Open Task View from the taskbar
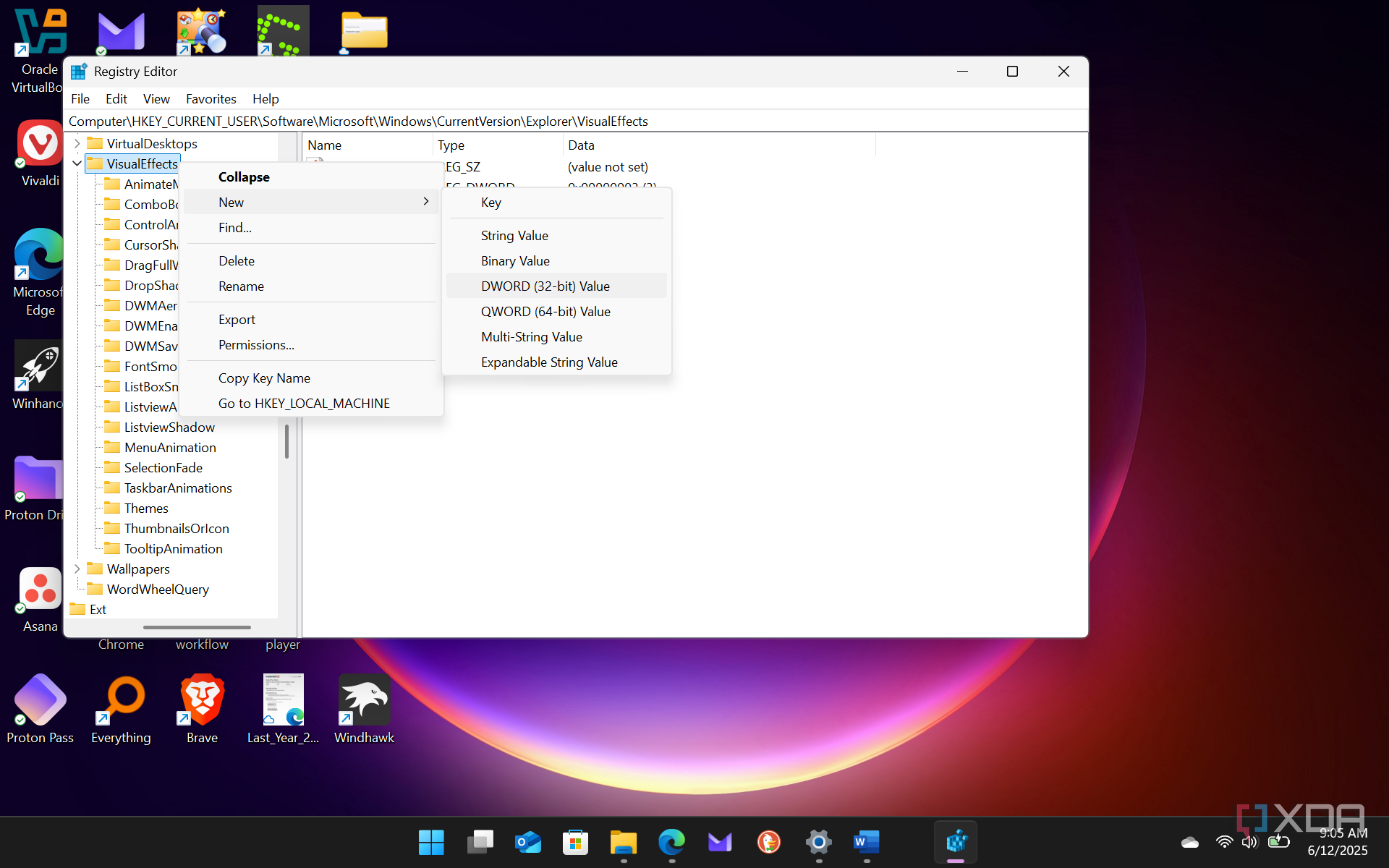The width and height of the screenshot is (1389, 868). click(x=480, y=842)
